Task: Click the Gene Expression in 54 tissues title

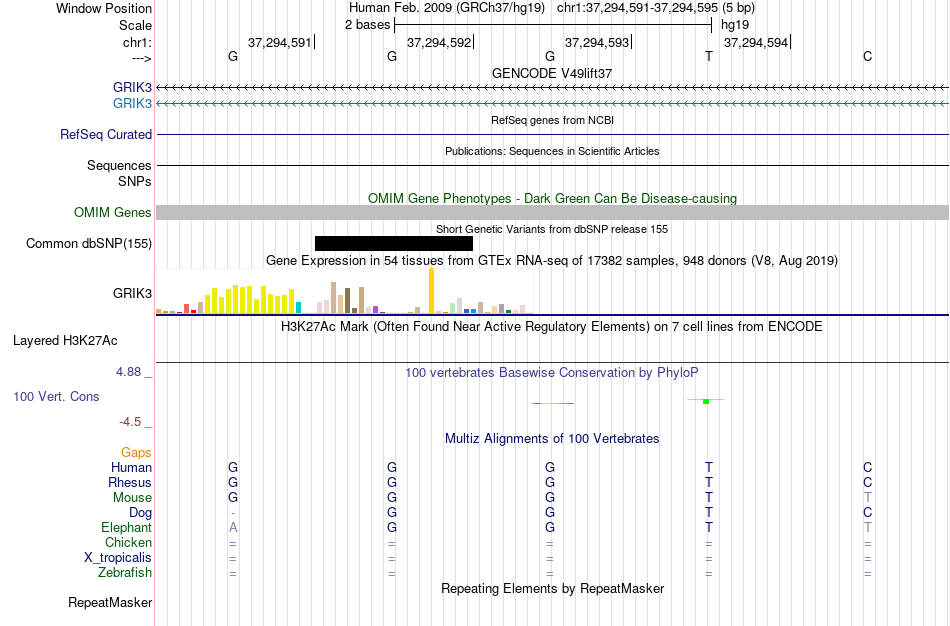Action: tap(552, 261)
